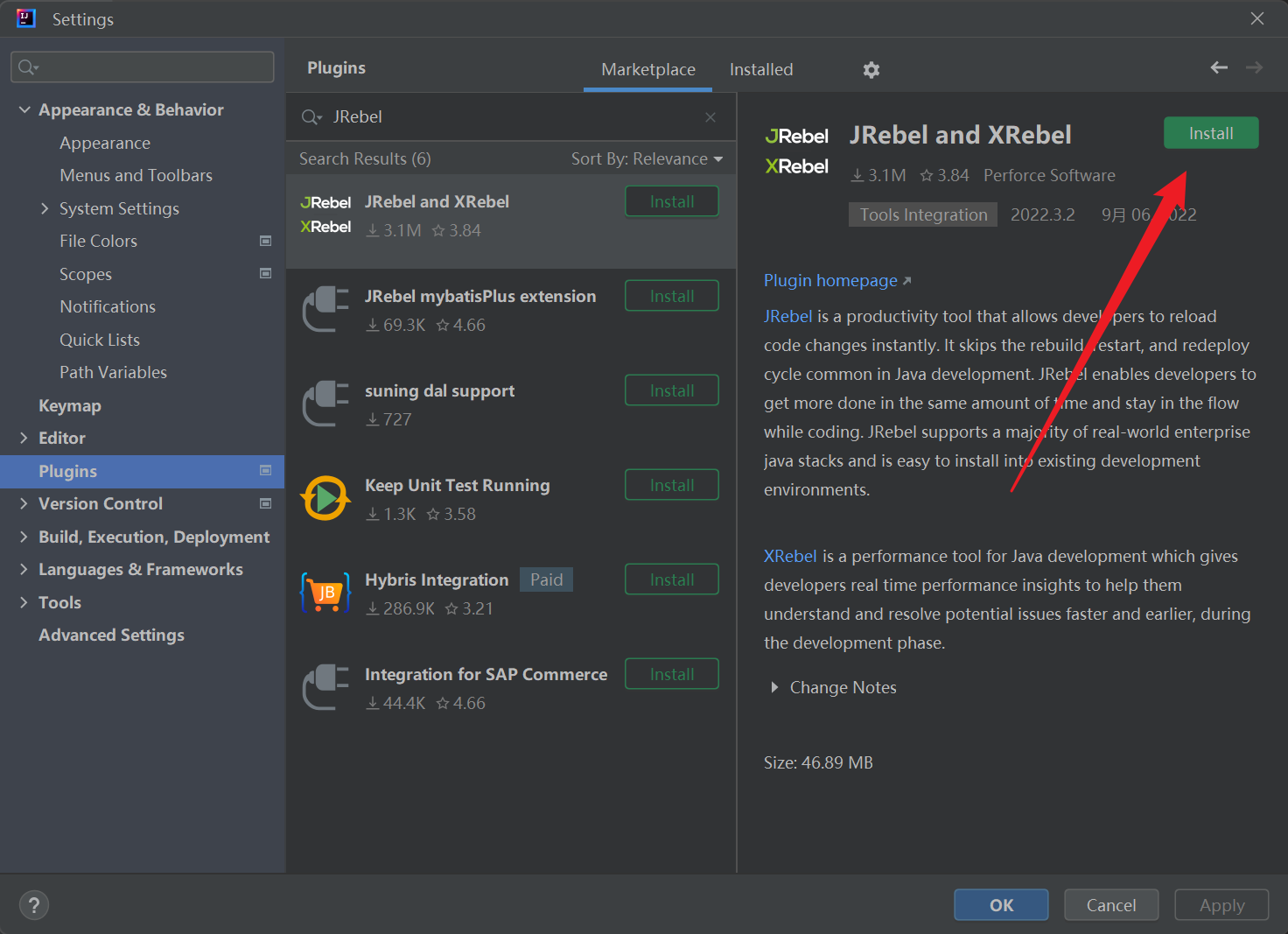The height and width of the screenshot is (934, 1288).
Task: Expand Build, Execution, Deployment section
Action: point(24,537)
